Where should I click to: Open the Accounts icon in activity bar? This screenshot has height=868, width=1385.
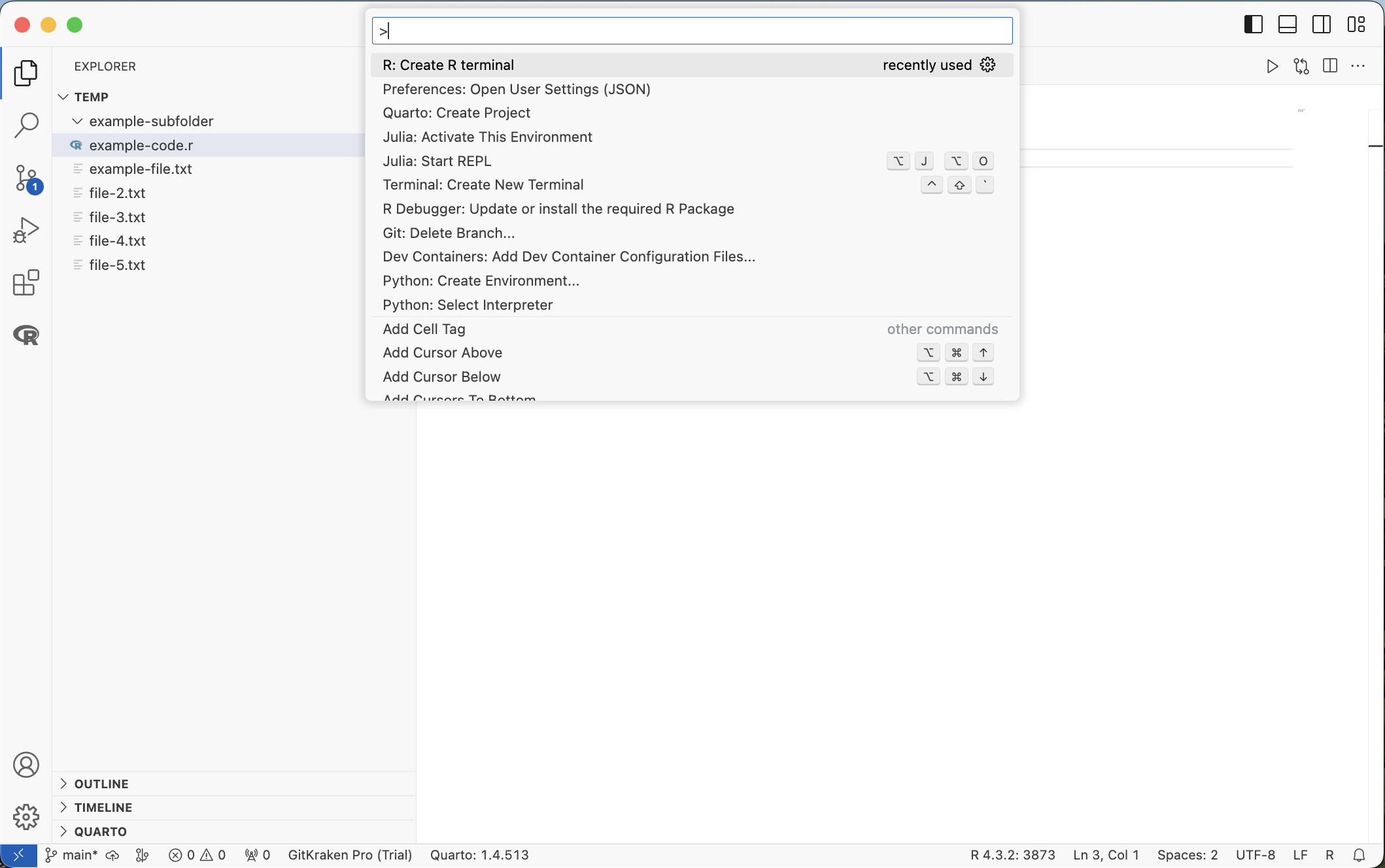pos(26,765)
